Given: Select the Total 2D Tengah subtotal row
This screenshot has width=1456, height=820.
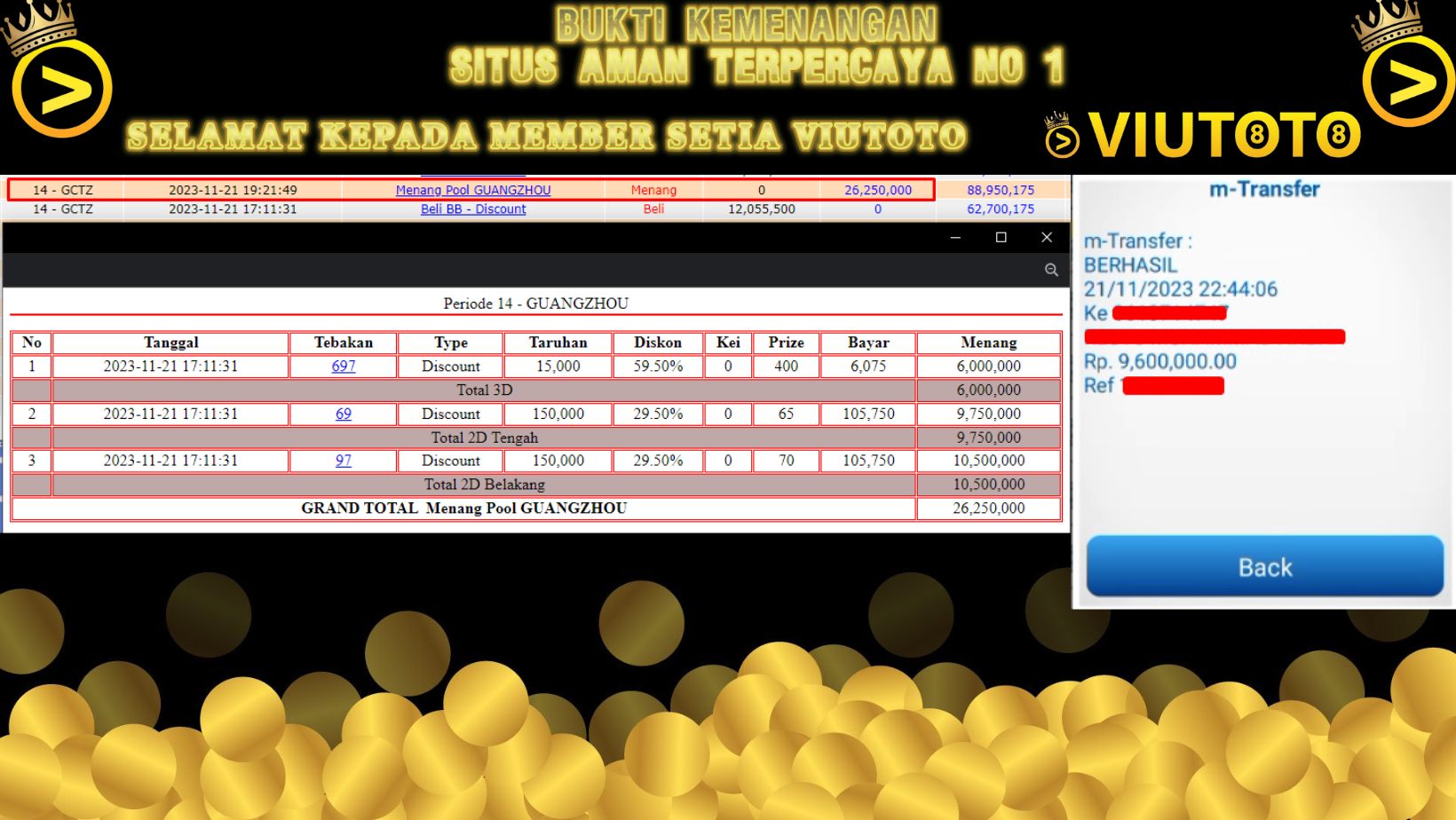Looking at the screenshot, I should (x=536, y=438).
